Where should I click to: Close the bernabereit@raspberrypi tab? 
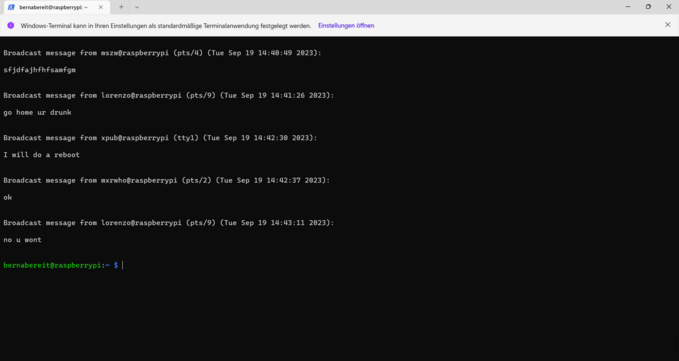[x=101, y=7]
